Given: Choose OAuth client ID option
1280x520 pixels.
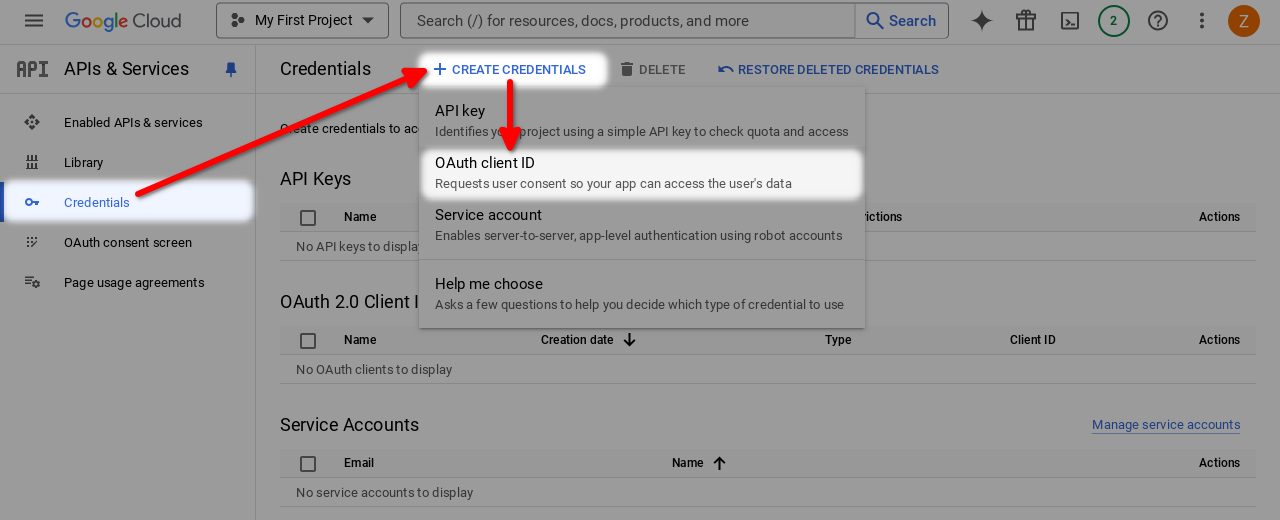Looking at the screenshot, I should [642, 172].
